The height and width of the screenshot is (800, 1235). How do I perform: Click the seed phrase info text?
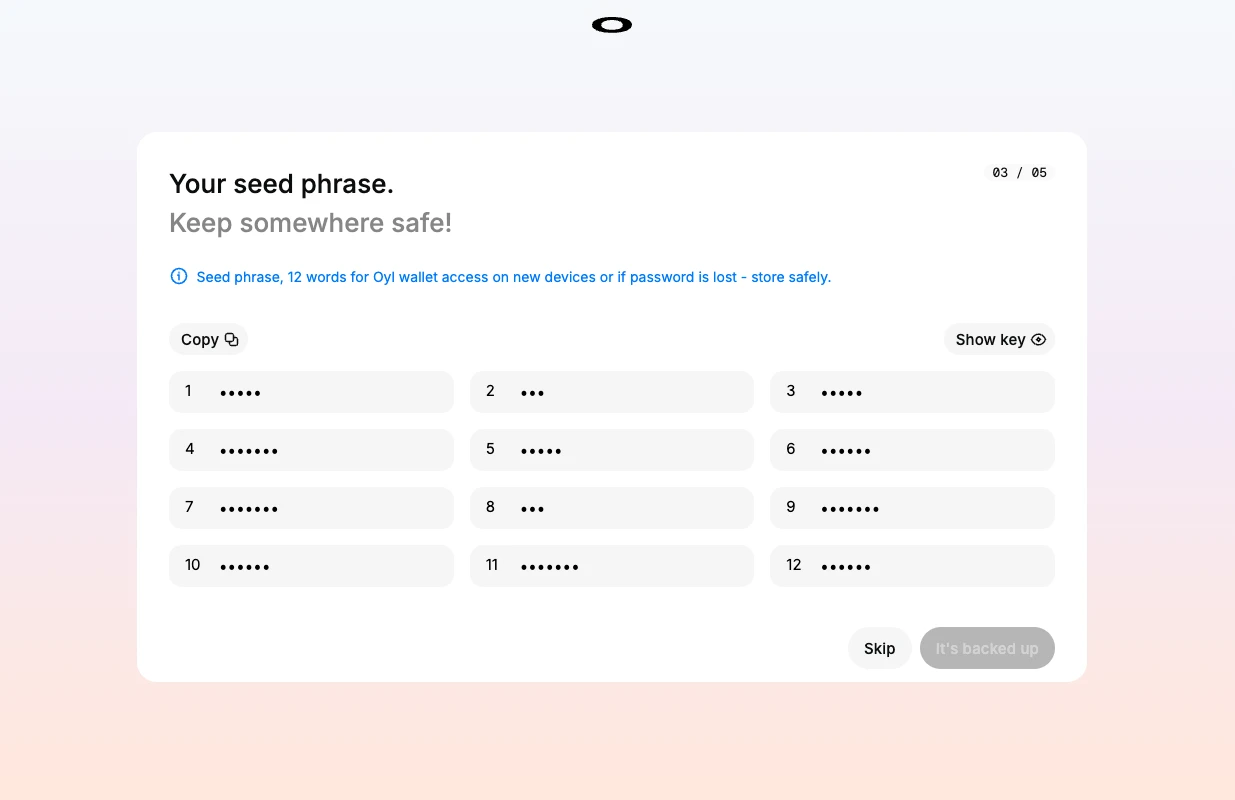[x=513, y=277]
